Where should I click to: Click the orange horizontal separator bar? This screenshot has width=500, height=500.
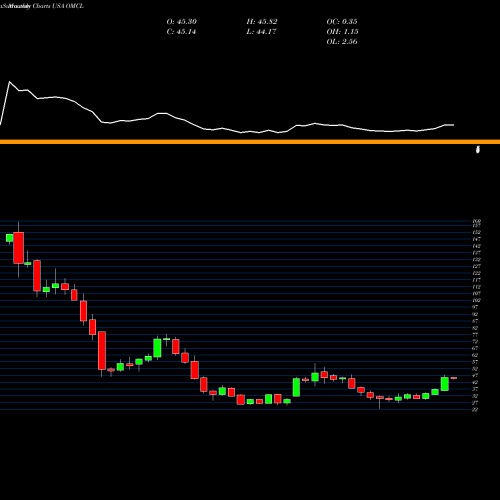tap(250, 142)
